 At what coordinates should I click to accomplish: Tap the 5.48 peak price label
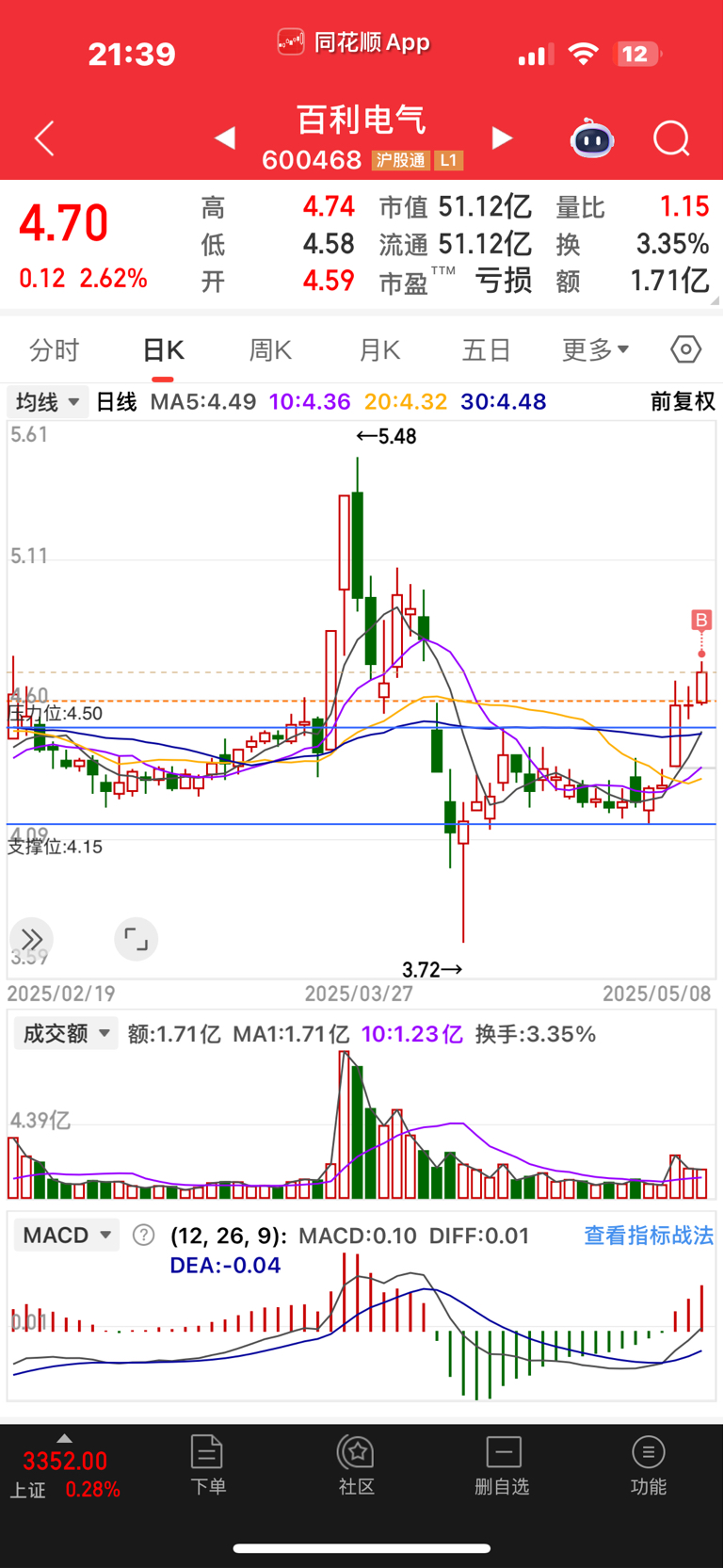(x=386, y=436)
